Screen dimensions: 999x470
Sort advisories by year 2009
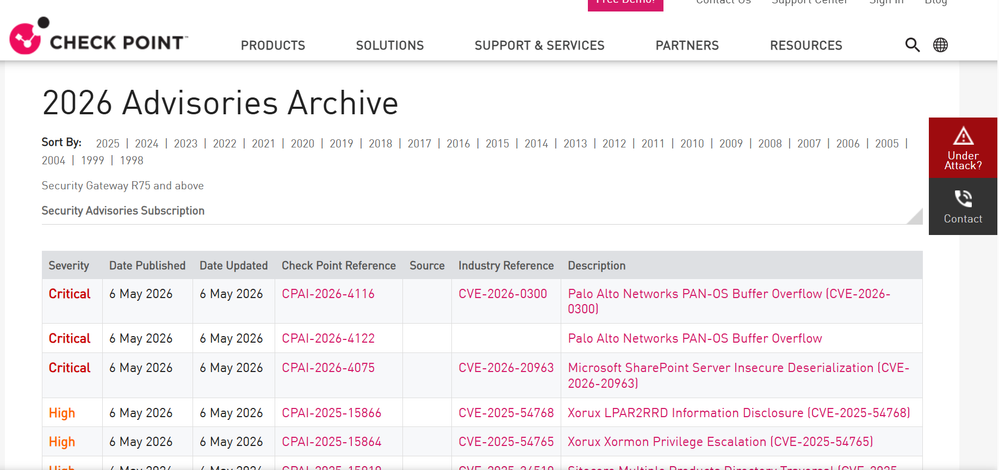(731, 144)
